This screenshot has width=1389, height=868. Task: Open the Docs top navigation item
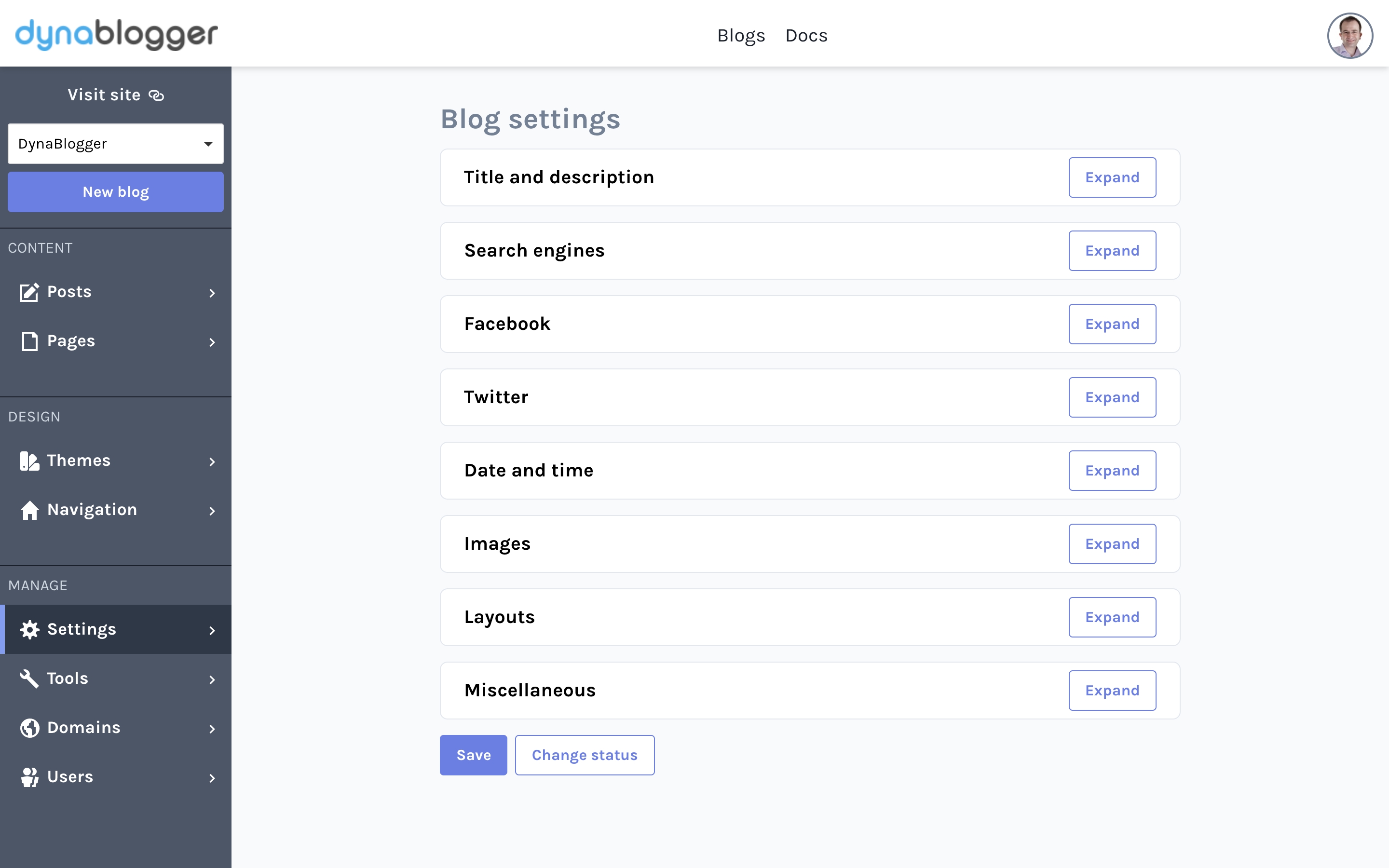[x=806, y=36]
